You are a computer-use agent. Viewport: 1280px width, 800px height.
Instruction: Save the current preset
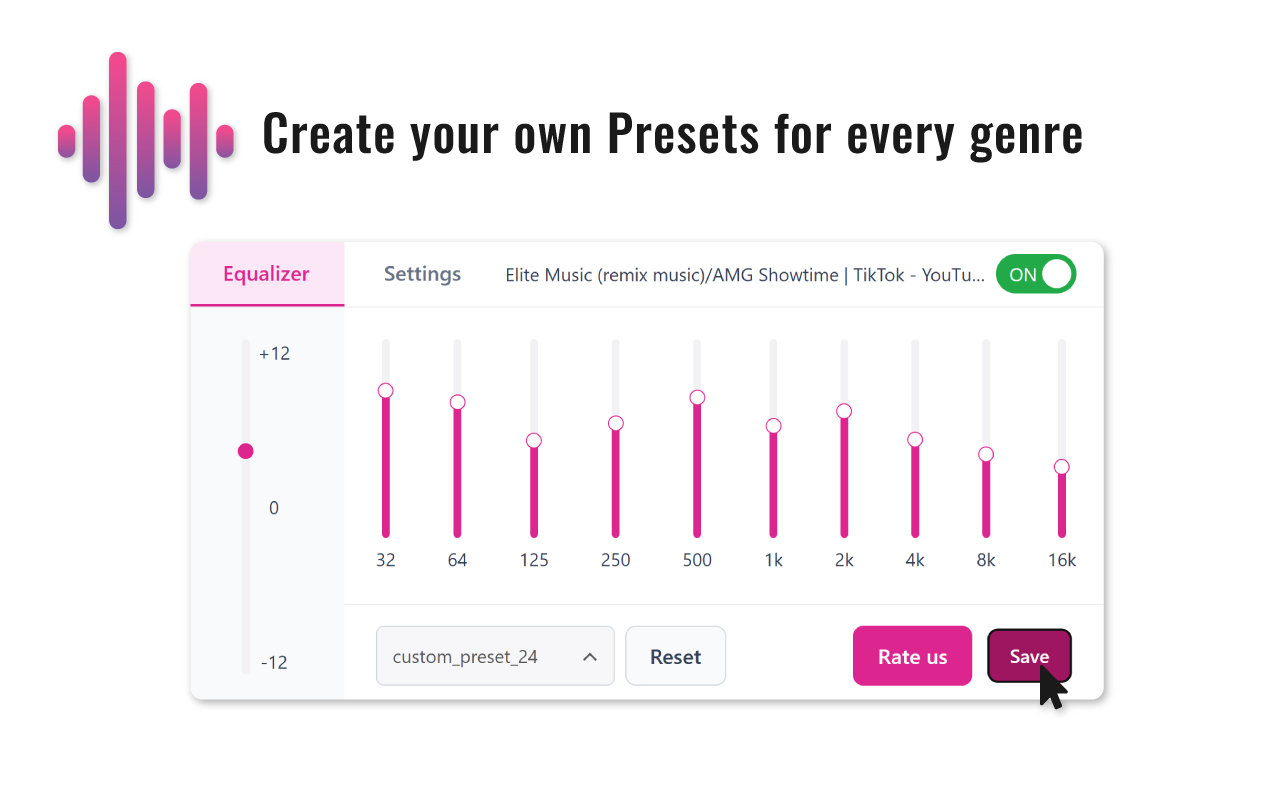pyautogui.click(x=1029, y=657)
